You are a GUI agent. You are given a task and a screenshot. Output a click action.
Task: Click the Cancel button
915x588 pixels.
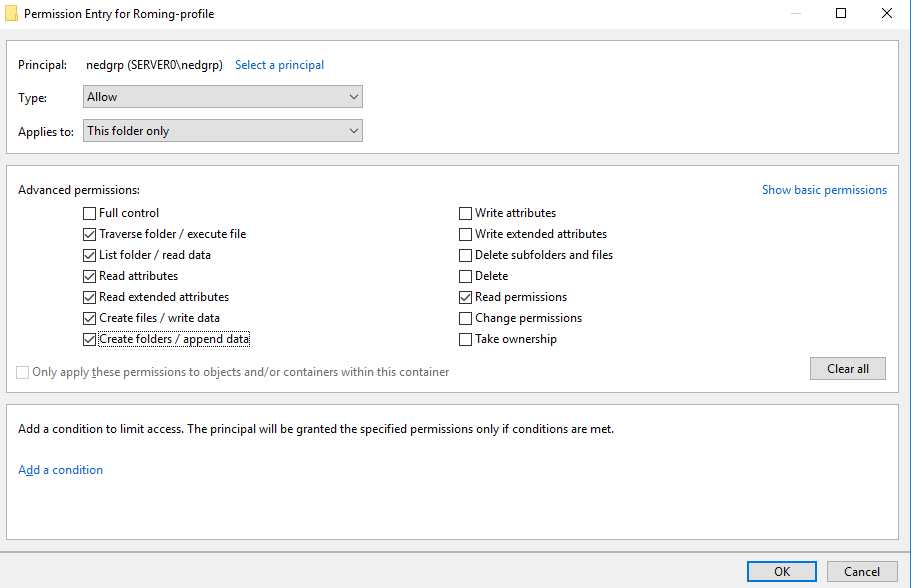861,571
